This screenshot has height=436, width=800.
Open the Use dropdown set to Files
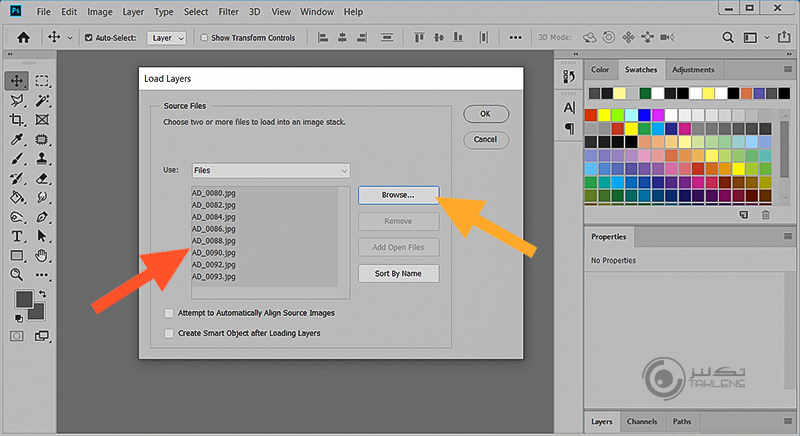coord(270,170)
